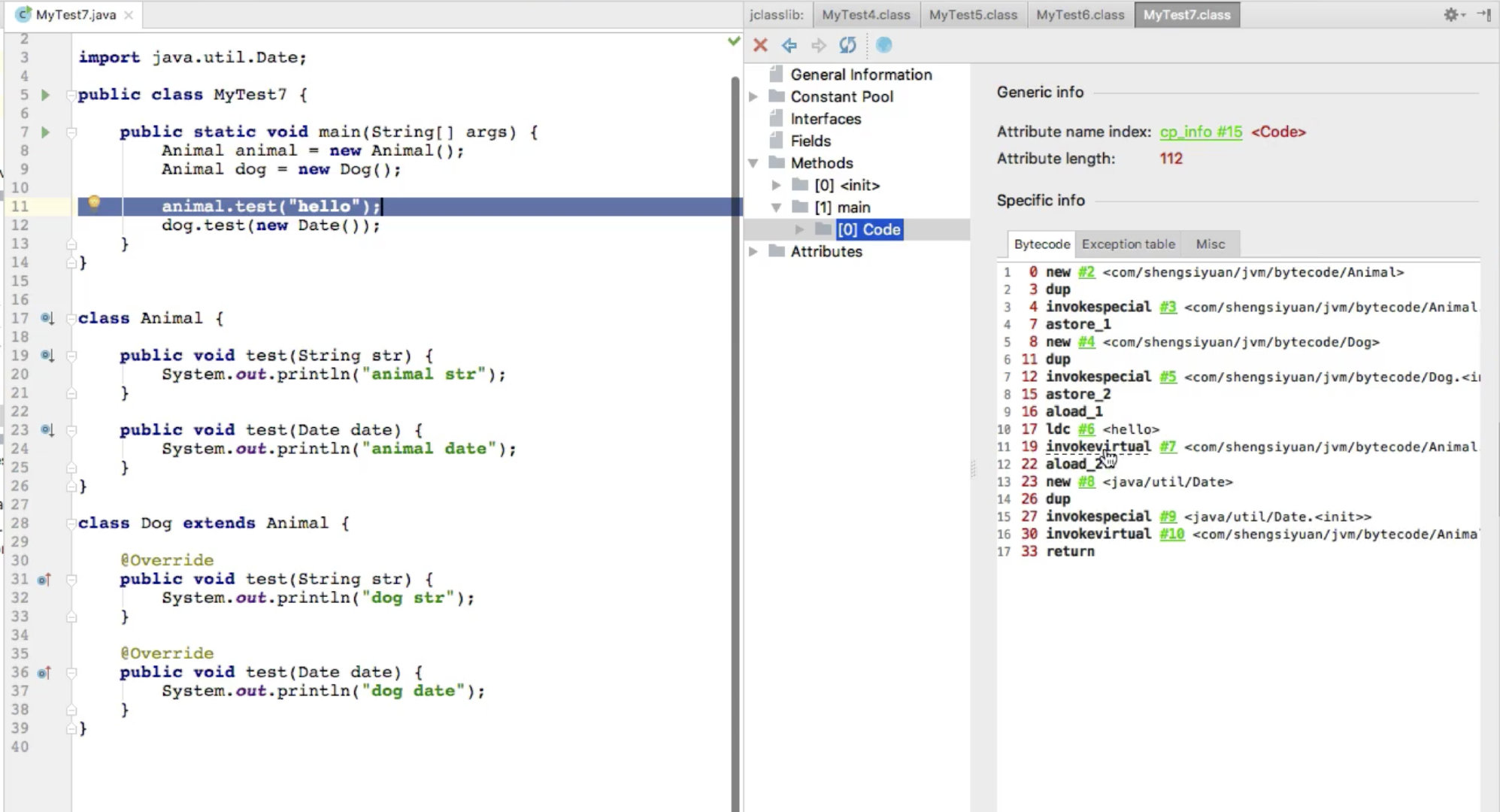1500x812 pixels.
Task: Fold the Animal class at line 17
Action: pyautogui.click(x=71, y=318)
